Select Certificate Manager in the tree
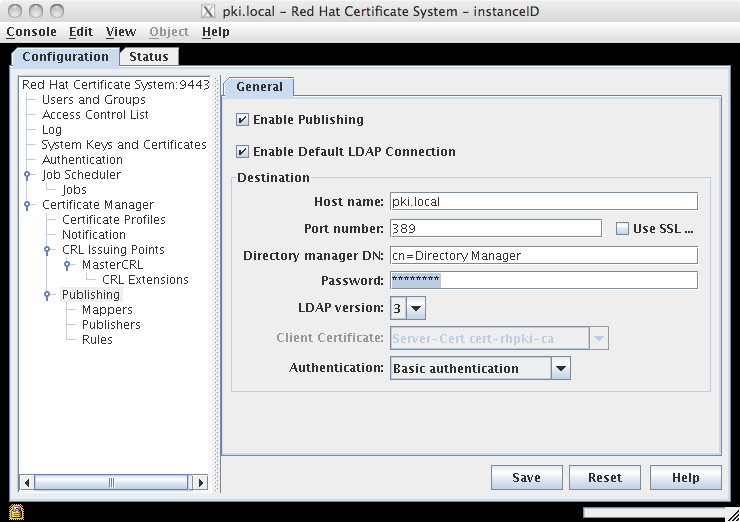 click(98, 205)
